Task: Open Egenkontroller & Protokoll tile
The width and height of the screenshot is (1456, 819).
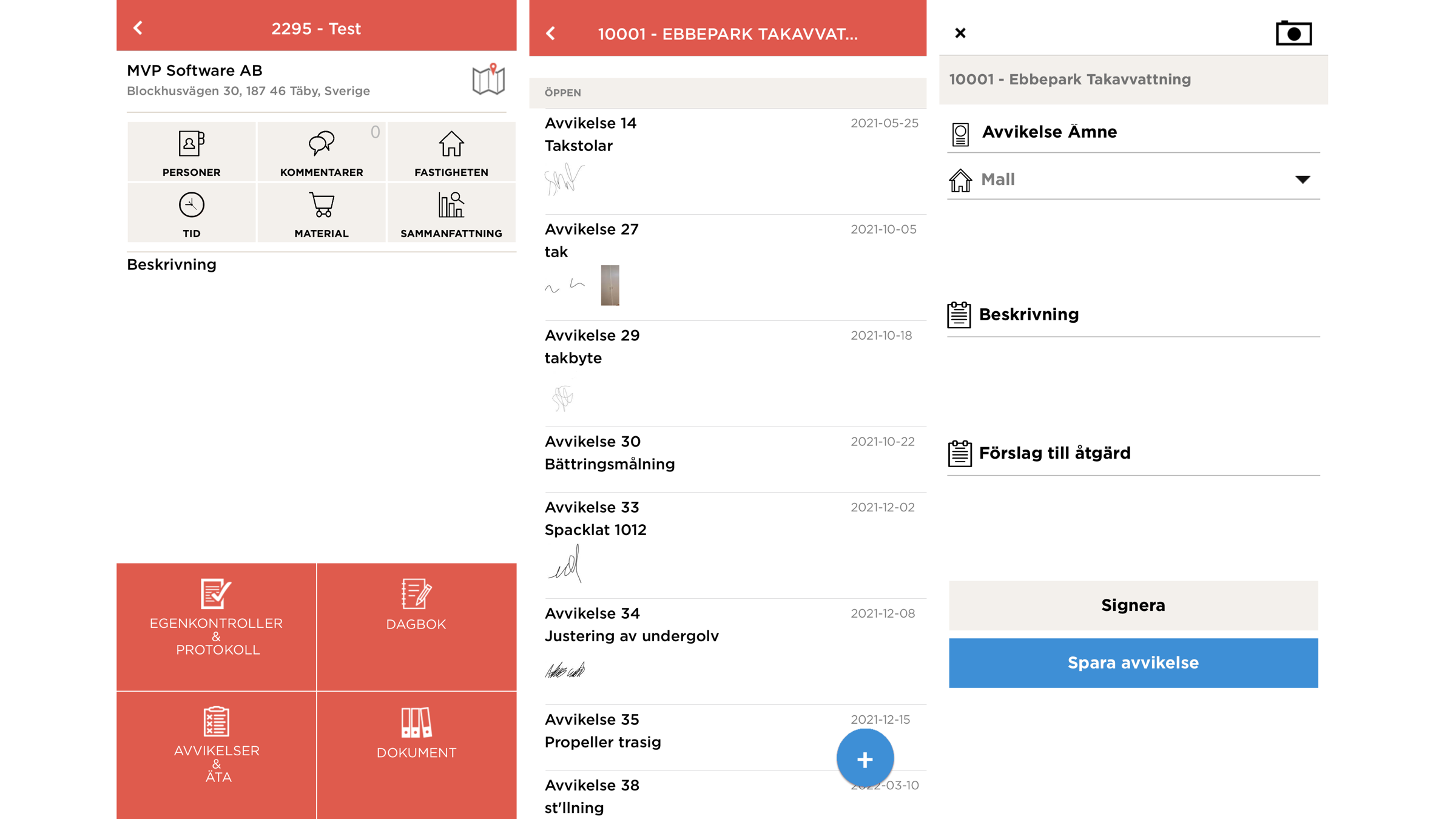Action: (216, 626)
